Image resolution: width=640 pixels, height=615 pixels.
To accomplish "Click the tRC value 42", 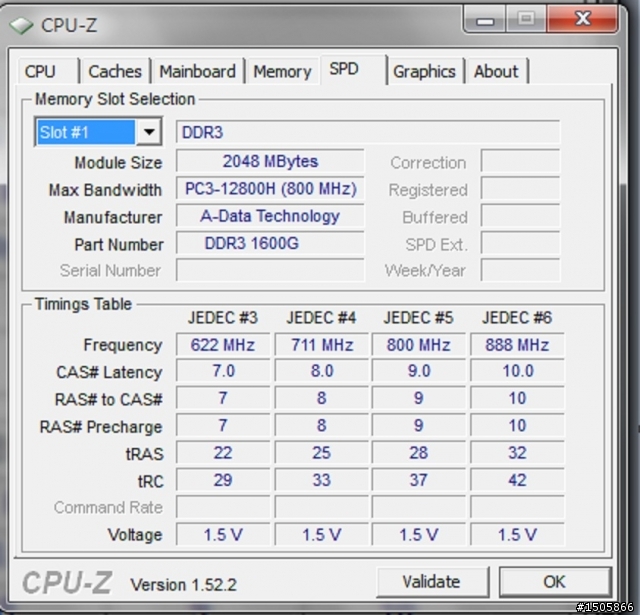I will pos(517,480).
